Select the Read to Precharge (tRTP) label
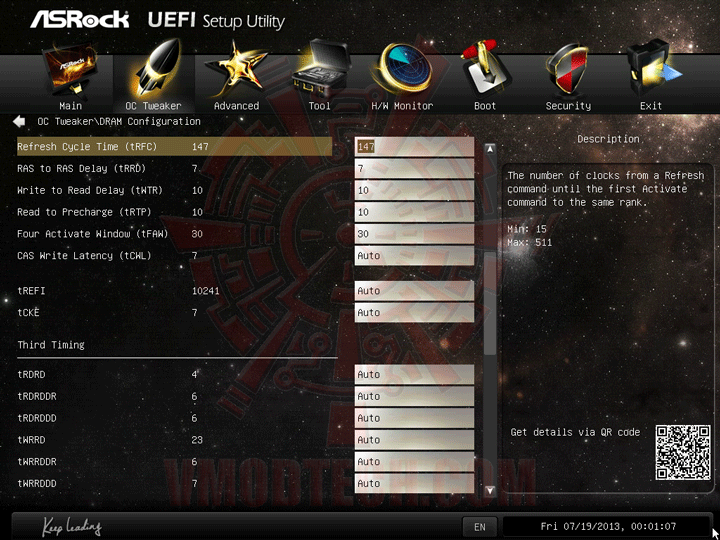The image size is (720, 540). pyautogui.click(x=84, y=212)
